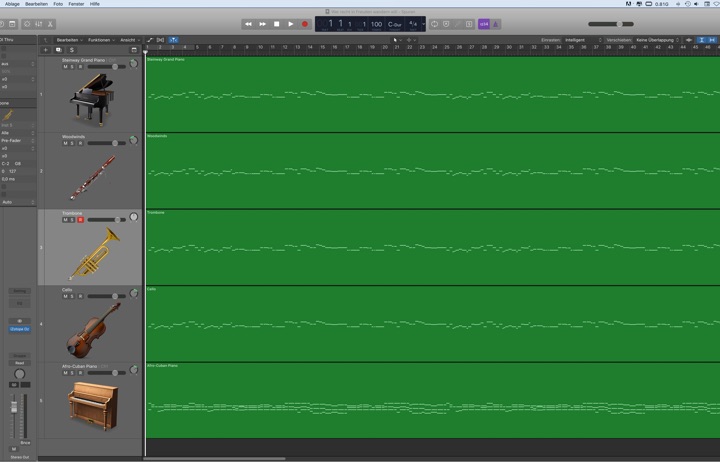Mute the Woodwinds track
The width and height of the screenshot is (720, 462).
point(65,143)
